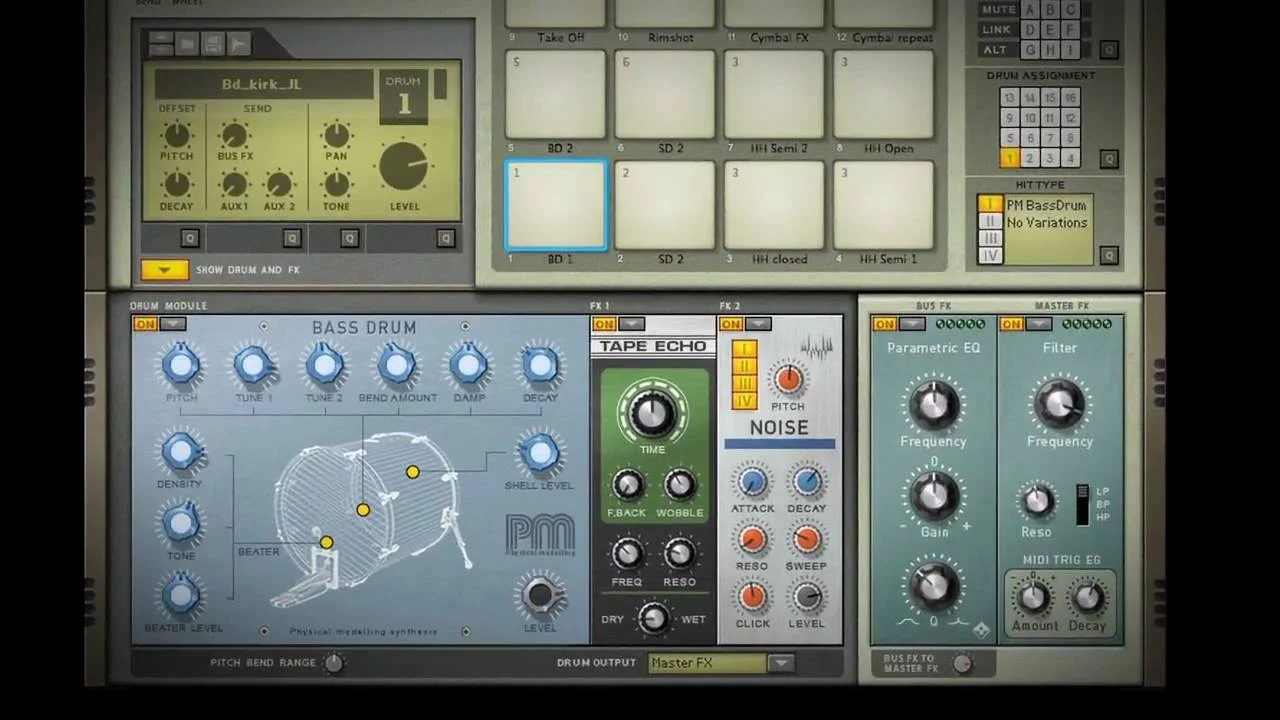Click the beater hotspot on the bass drum

point(326,542)
